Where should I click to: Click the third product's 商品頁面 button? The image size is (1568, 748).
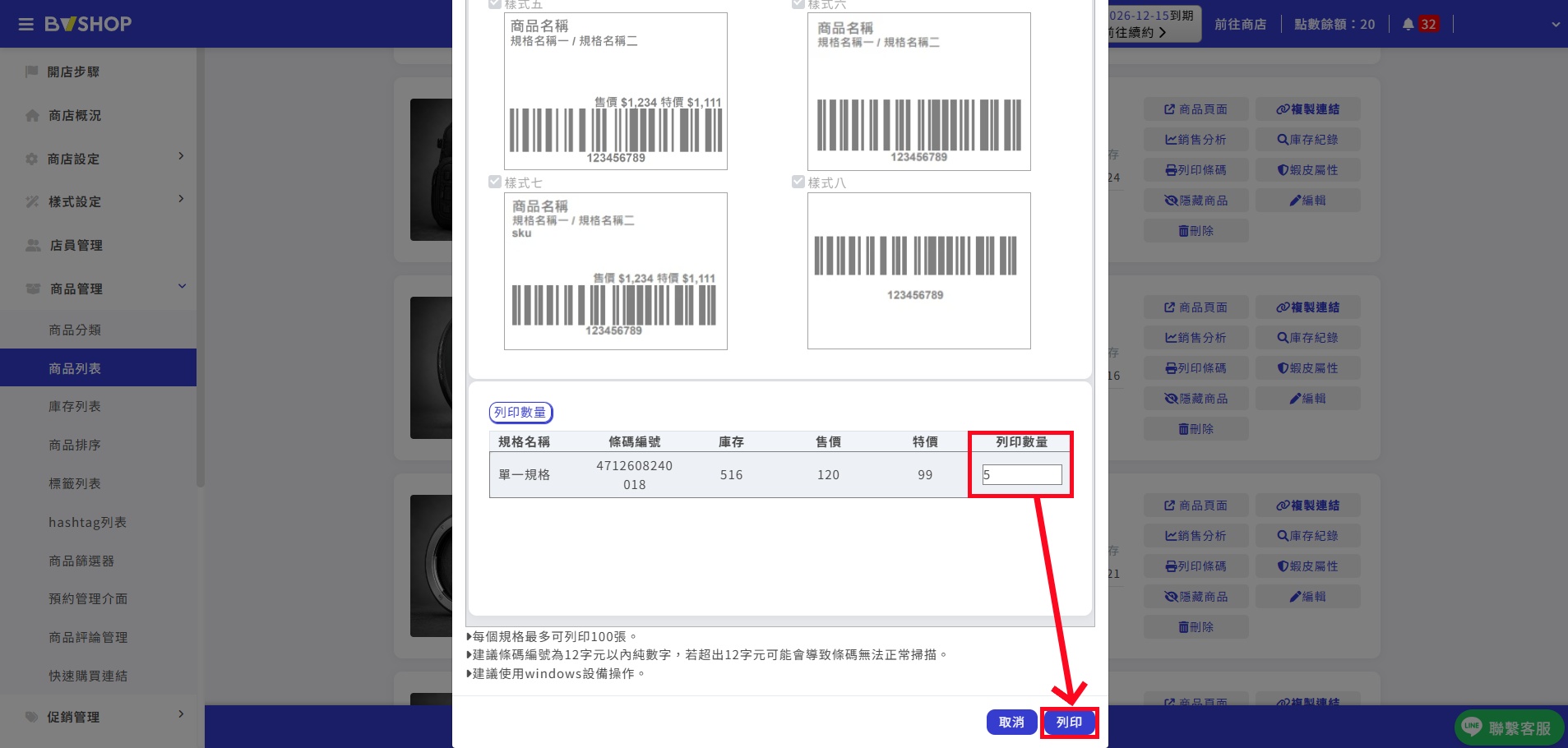(1196, 506)
